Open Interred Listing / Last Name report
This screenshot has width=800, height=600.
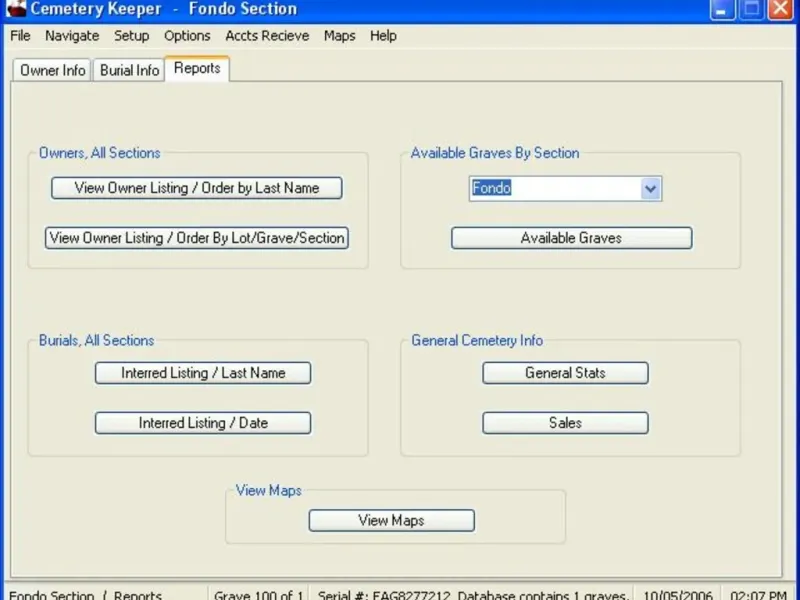pos(203,373)
